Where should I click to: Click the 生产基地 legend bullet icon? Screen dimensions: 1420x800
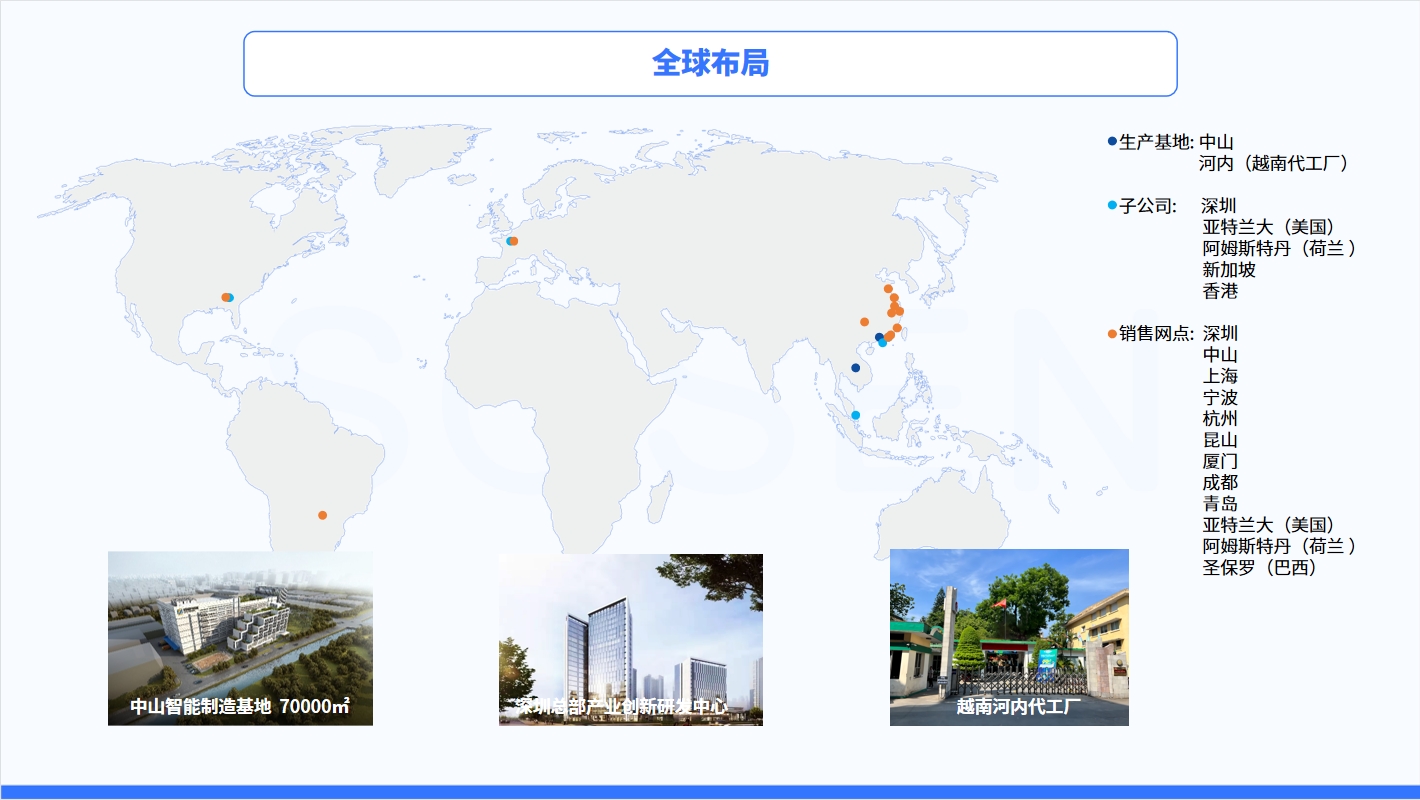coord(1110,141)
